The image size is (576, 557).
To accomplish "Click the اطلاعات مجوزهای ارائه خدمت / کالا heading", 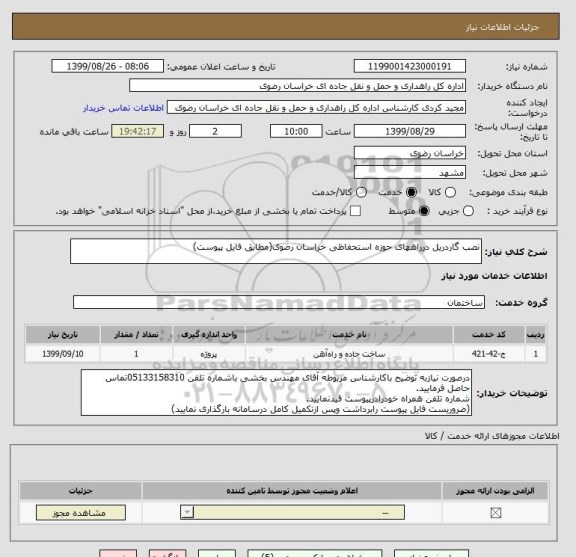I will click(x=492, y=436).
